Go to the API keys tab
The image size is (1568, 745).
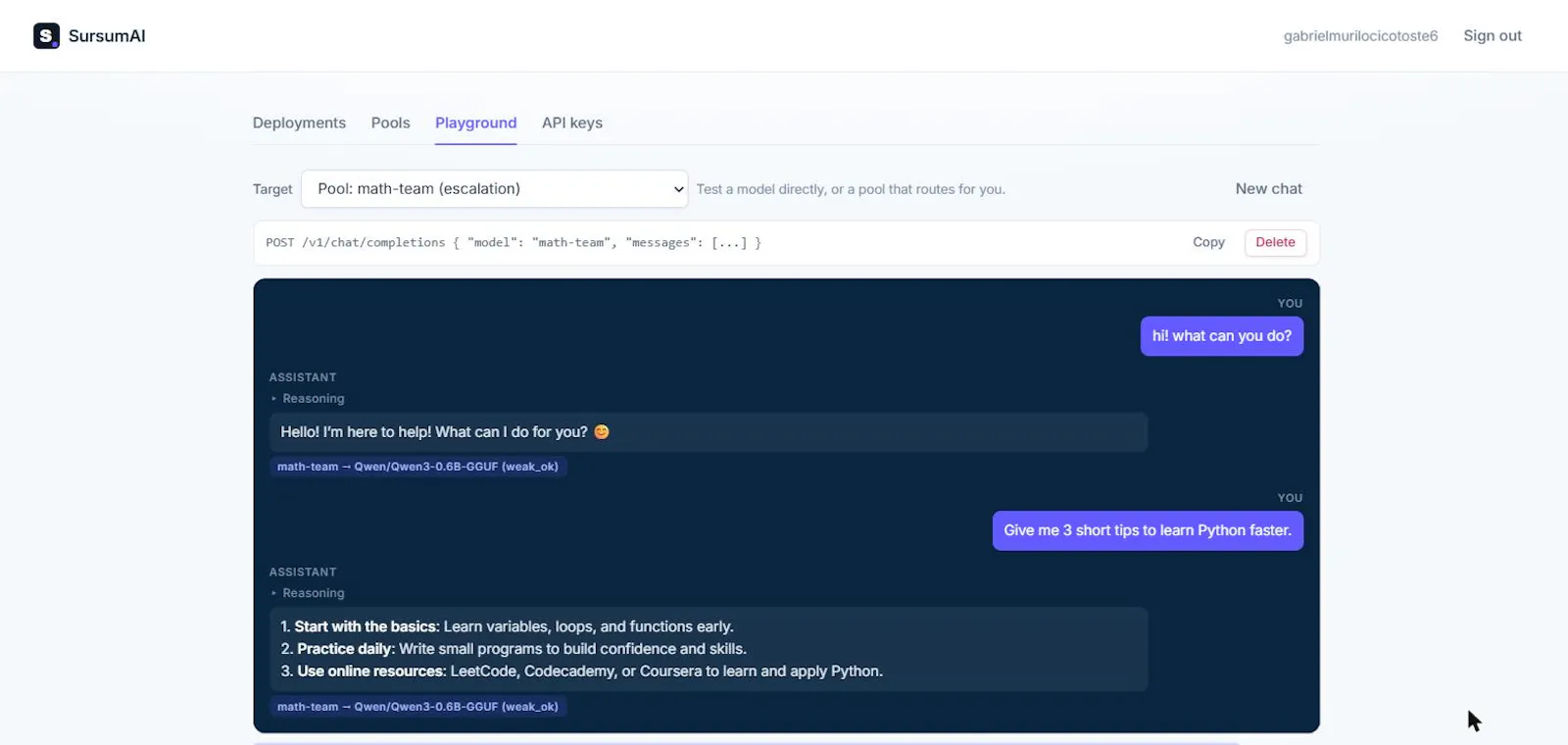coord(572,123)
